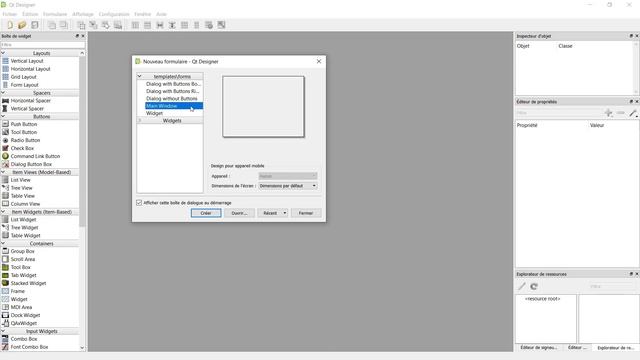Pick the Push Button widget
This screenshot has width=640, height=360.
[24, 124]
